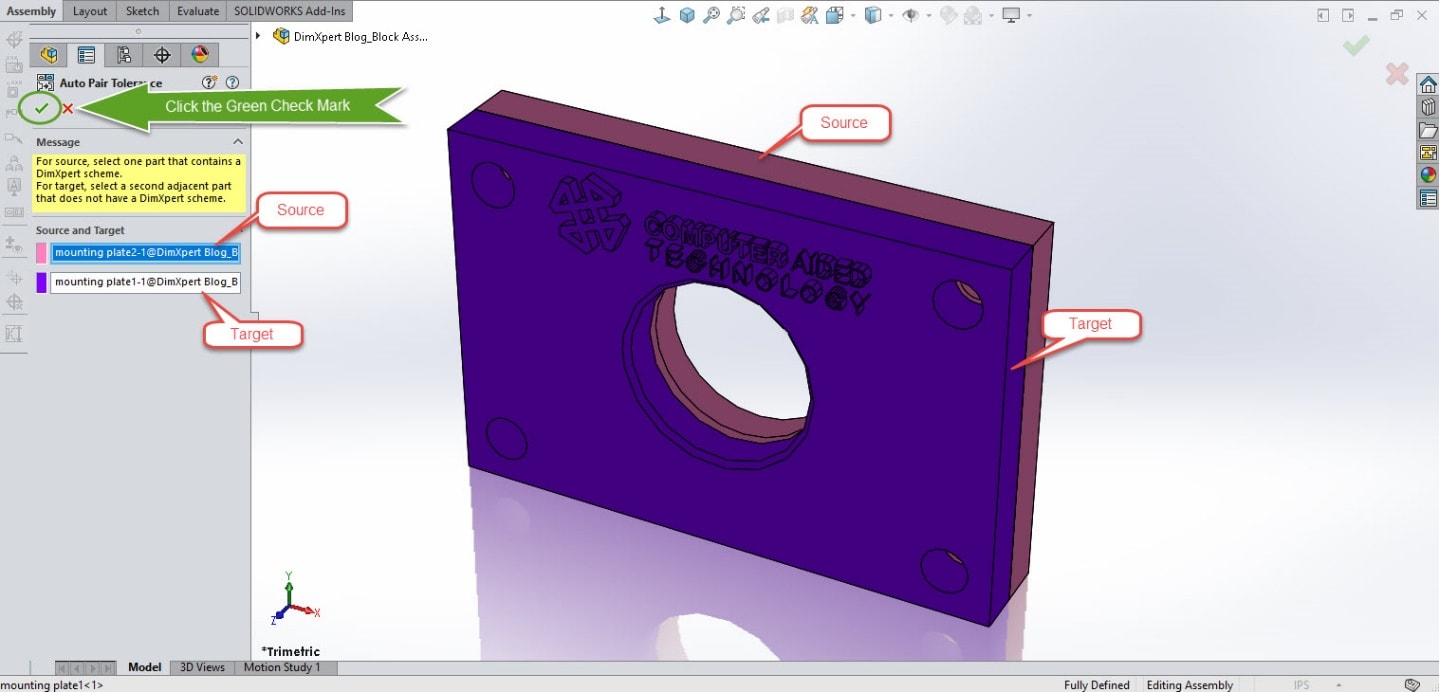Switch to the Evaluate ribbon tab
The image size is (1439, 692).
[198, 11]
